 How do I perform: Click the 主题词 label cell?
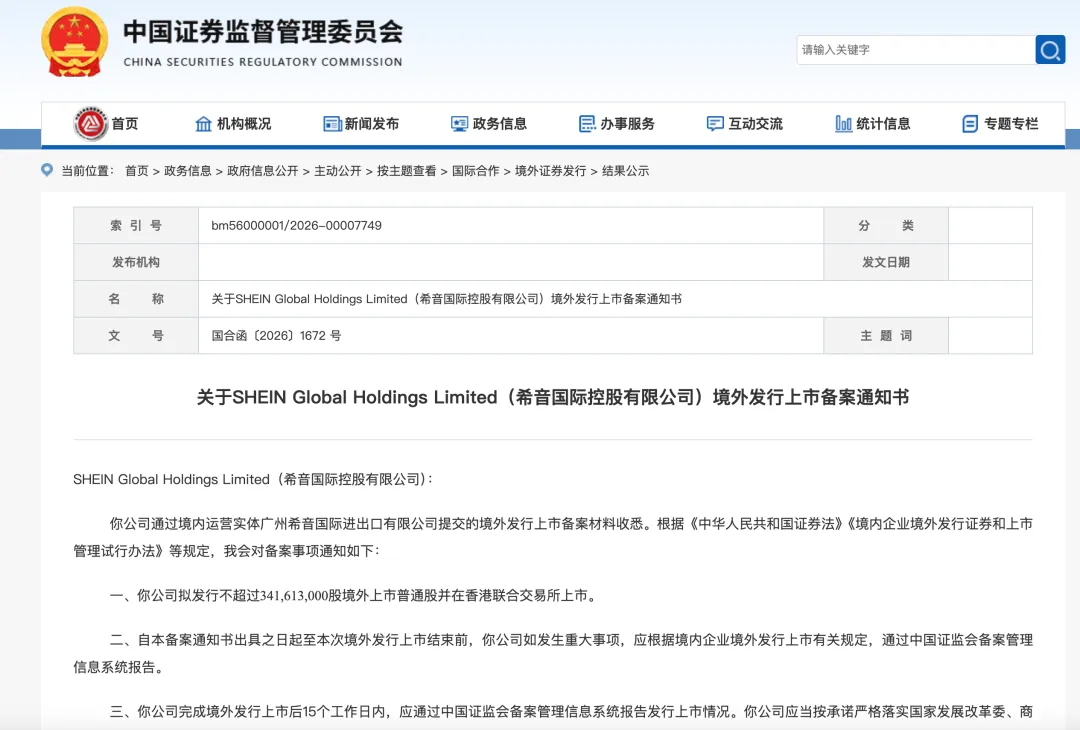(886, 335)
